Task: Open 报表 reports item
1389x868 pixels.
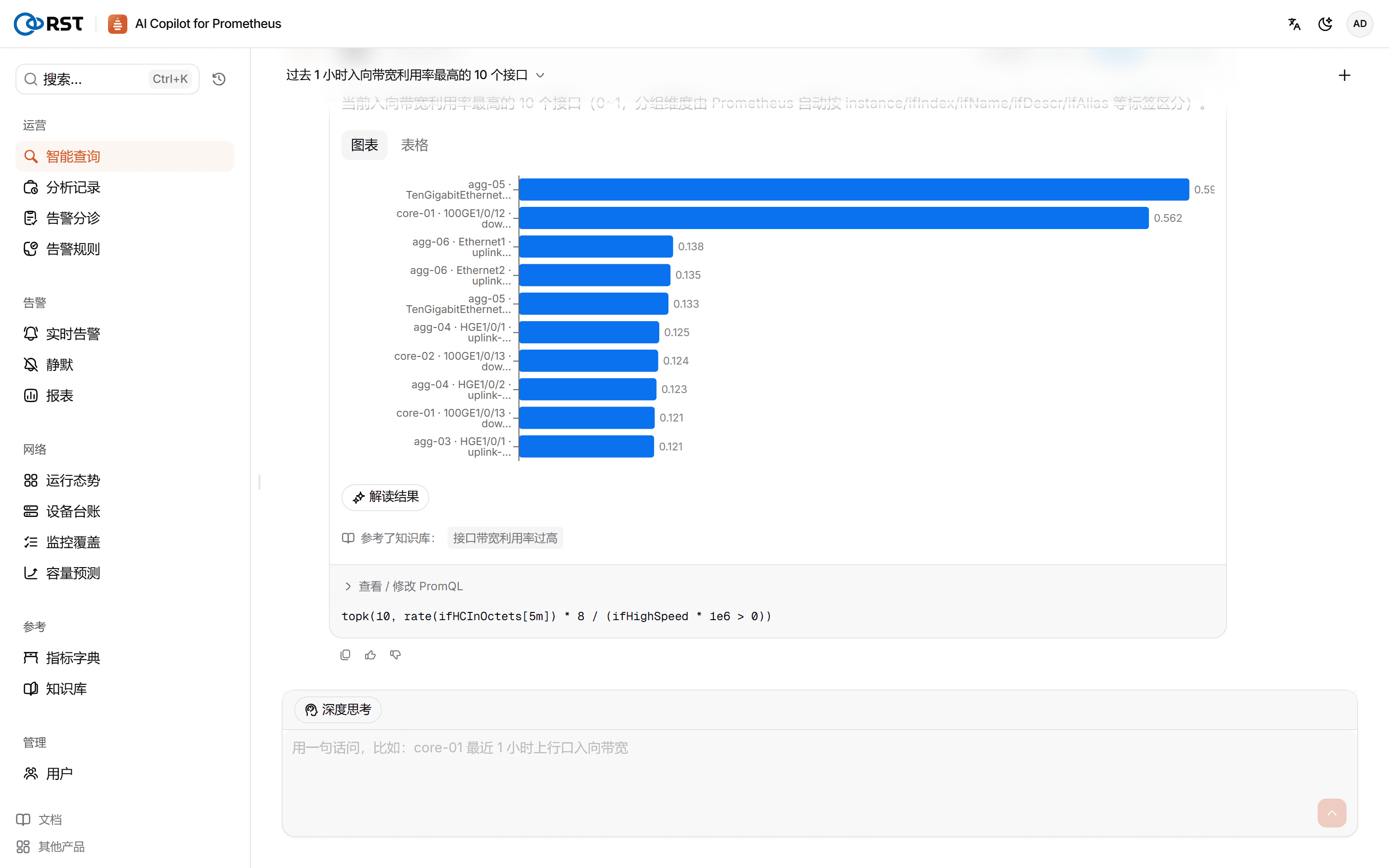Action: (124, 395)
